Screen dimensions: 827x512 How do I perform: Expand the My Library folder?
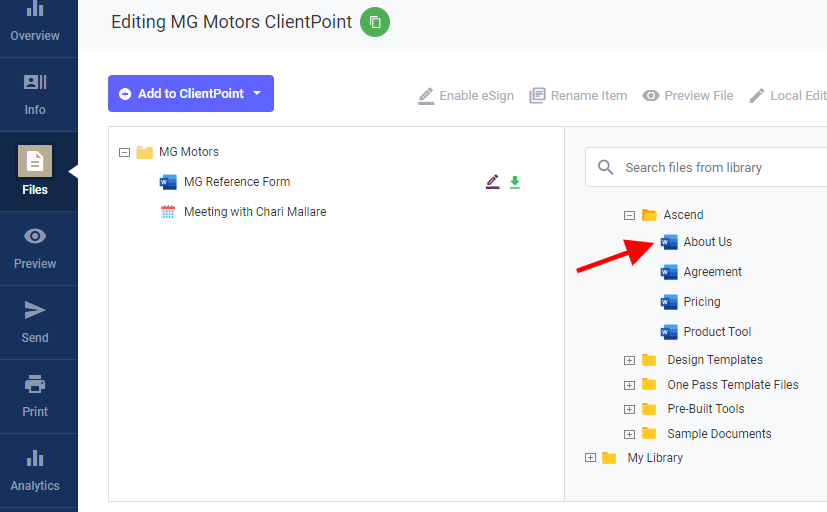coord(590,458)
